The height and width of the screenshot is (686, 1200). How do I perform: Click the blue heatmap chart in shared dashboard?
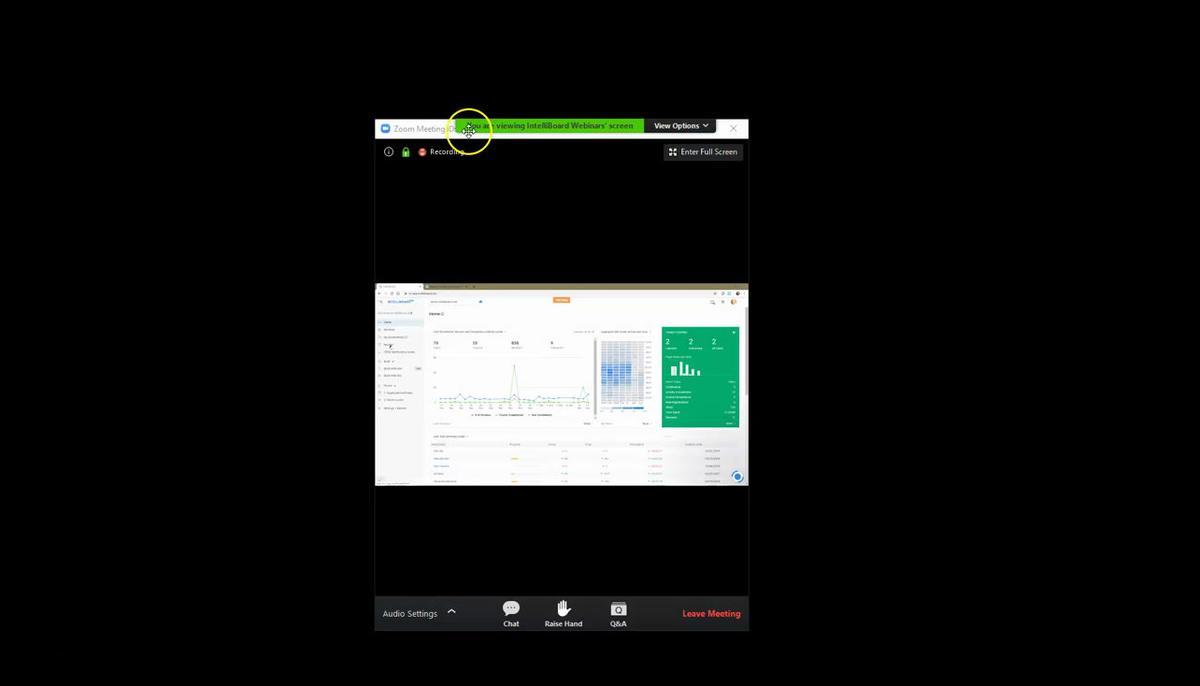coord(626,374)
